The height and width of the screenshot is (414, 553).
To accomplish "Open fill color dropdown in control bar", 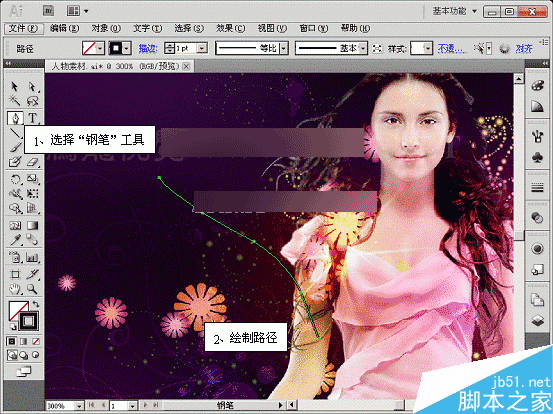I will pos(100,48).
